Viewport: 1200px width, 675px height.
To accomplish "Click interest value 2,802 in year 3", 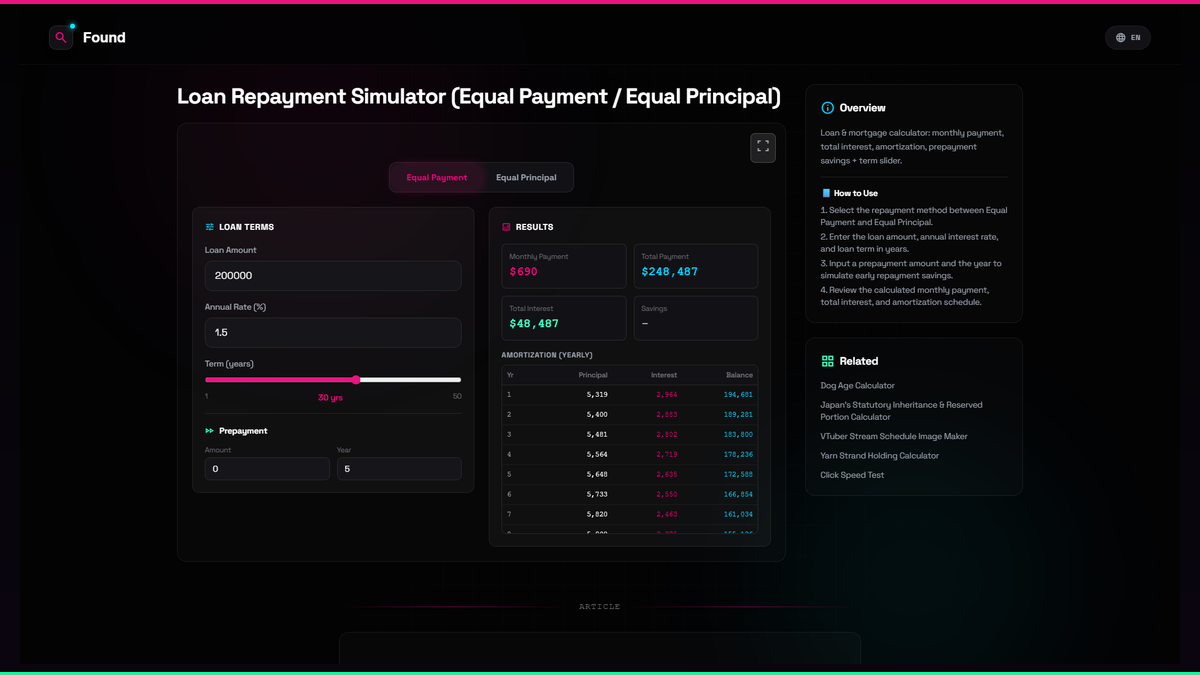I will (667, 435).
